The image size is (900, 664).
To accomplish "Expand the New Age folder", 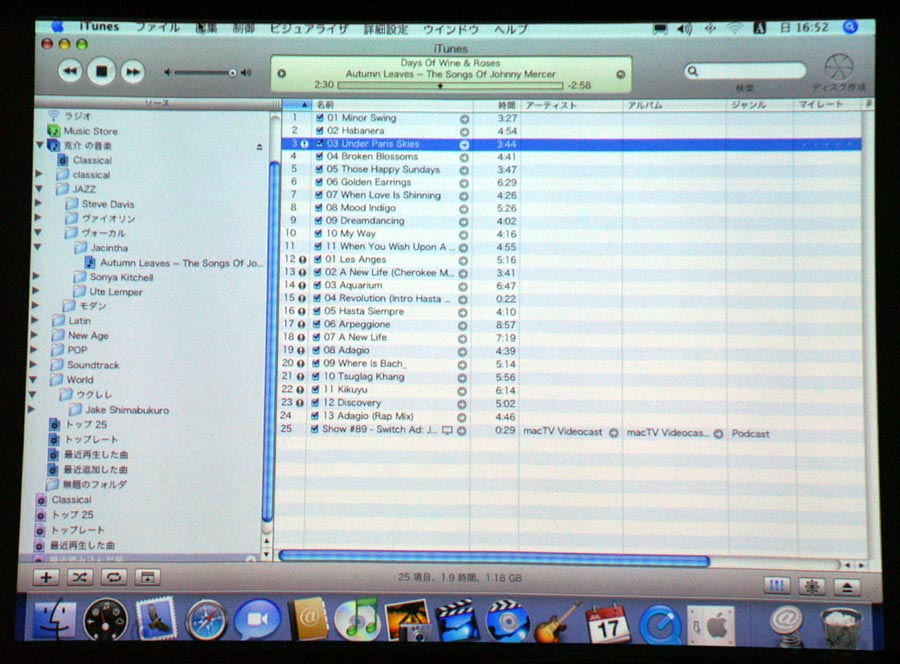I will (35, 335).
